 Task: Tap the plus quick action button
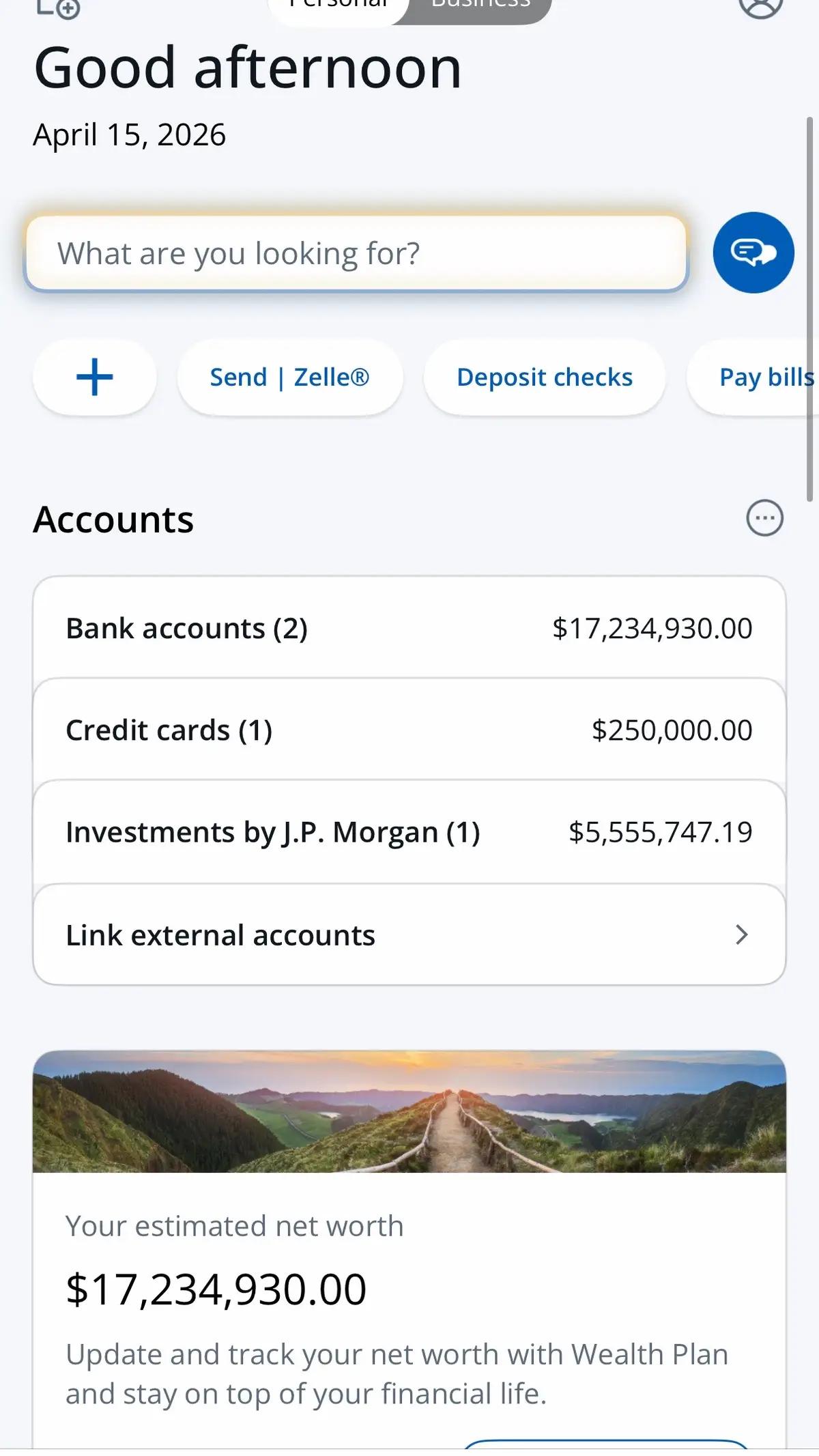tap(94, 377)
